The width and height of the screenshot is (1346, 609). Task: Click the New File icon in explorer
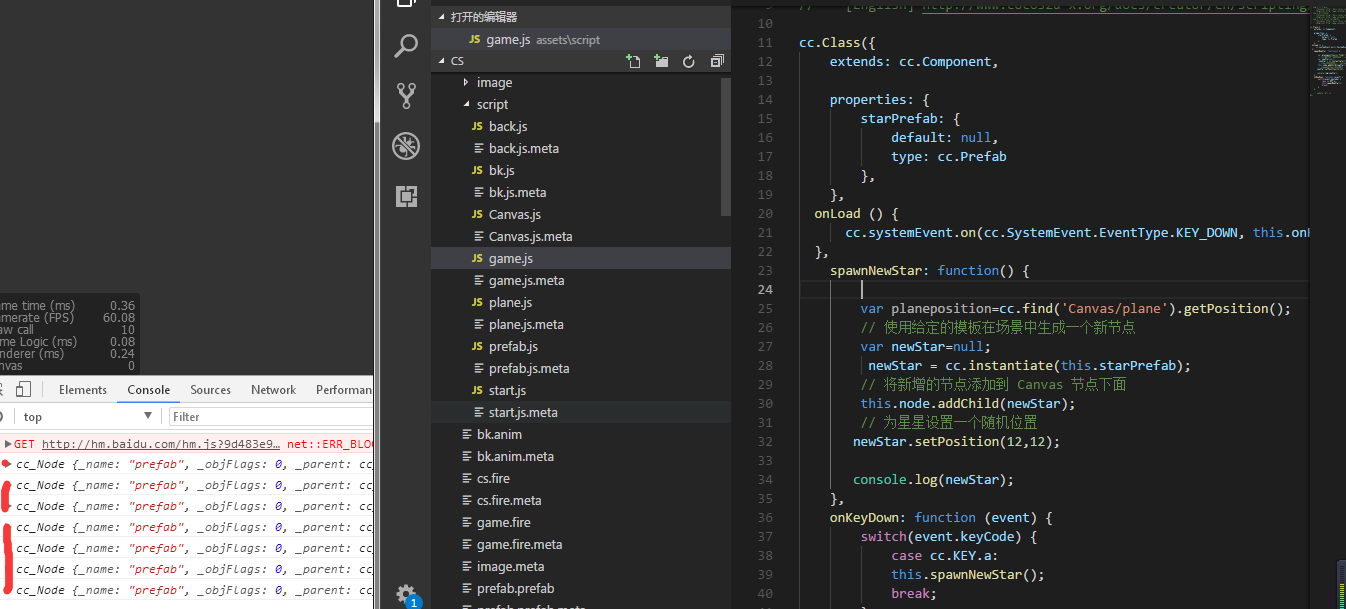(x=633, y=62)
